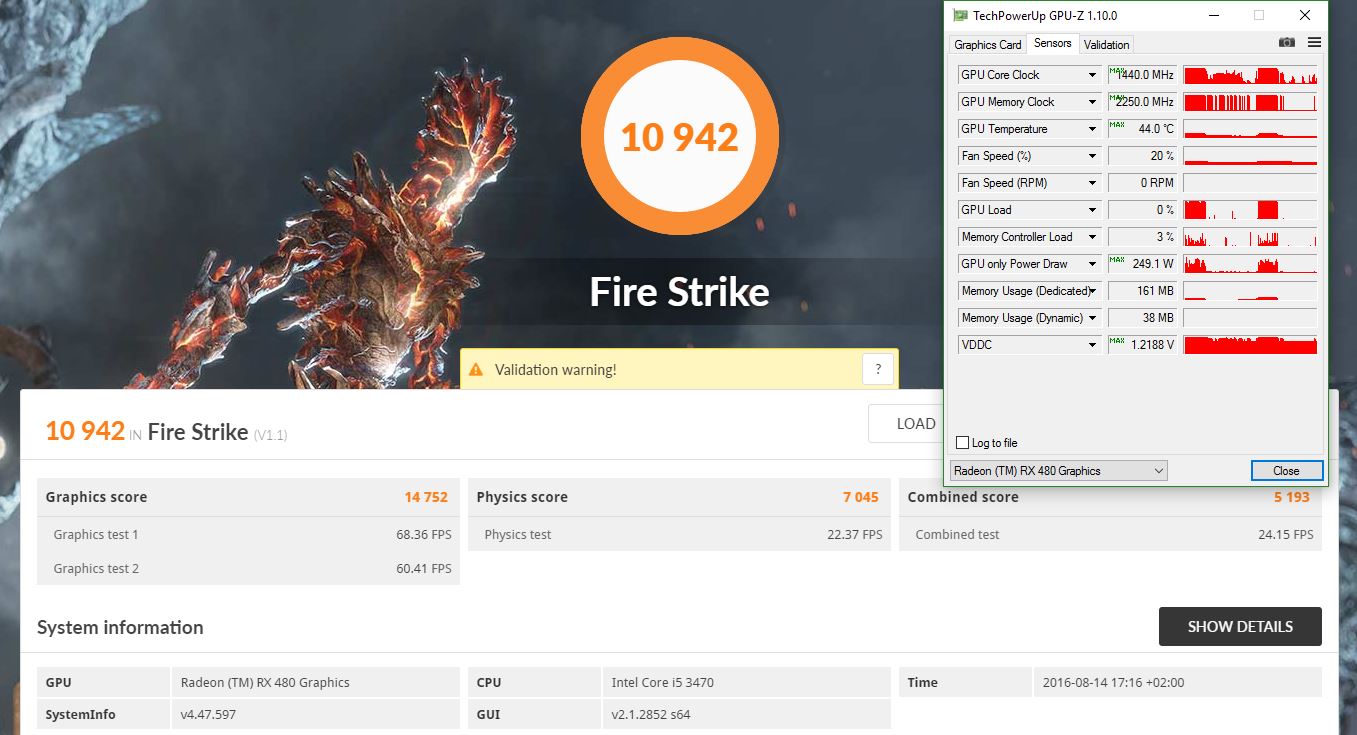Click the Graphics score 14 752 value
The width and height of the screenshot is (1357, 735).
[x=426, y=497]
